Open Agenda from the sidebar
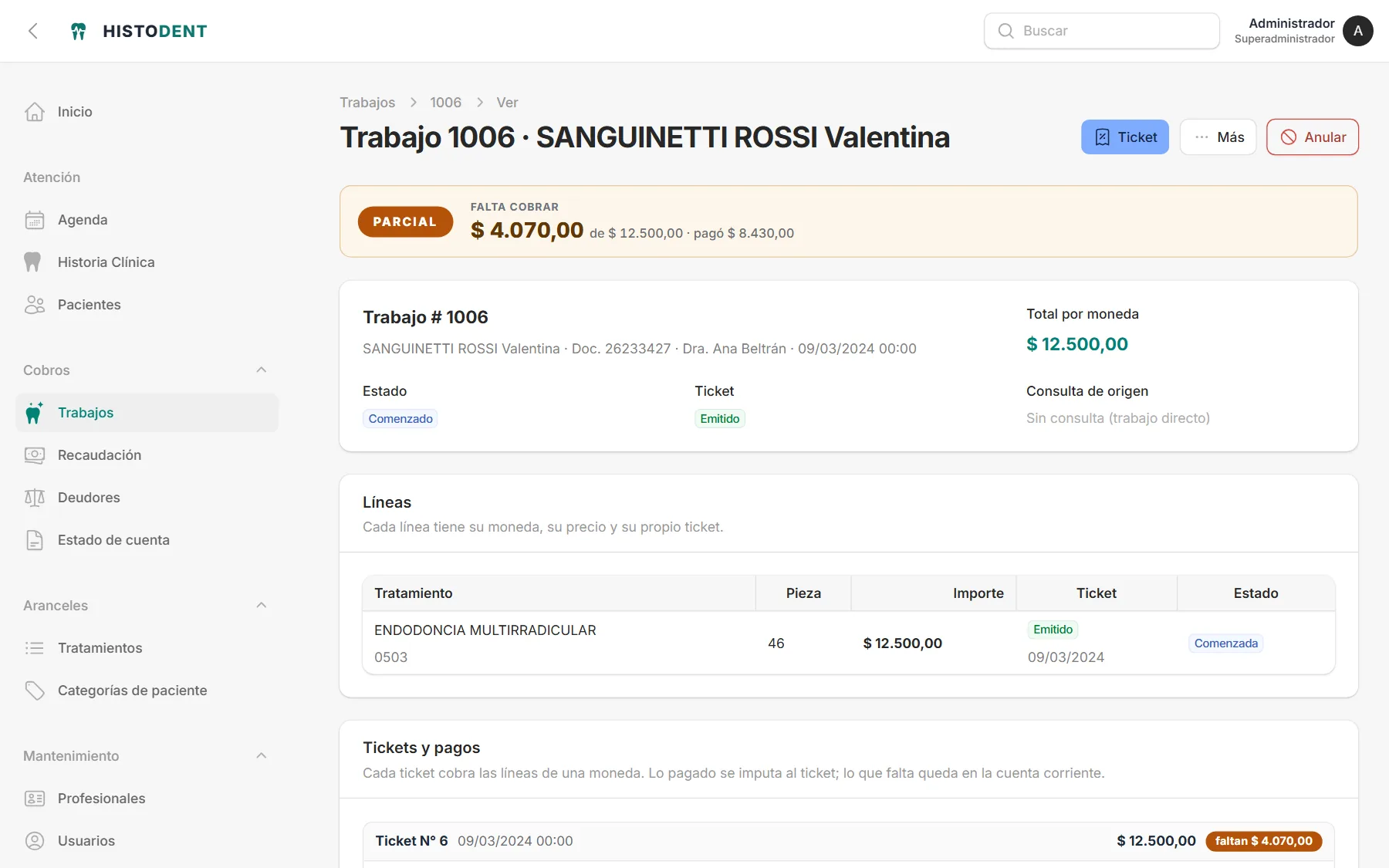Viewport: 1389px width, 868px height. [x=147, y=220]
